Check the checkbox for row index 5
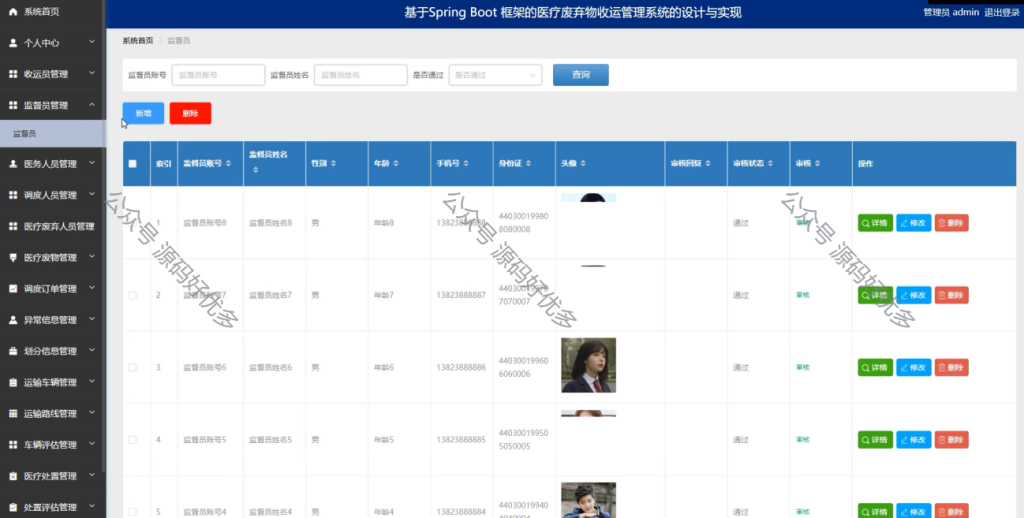This screenshot has height=518, width=1024. point(133,512)
